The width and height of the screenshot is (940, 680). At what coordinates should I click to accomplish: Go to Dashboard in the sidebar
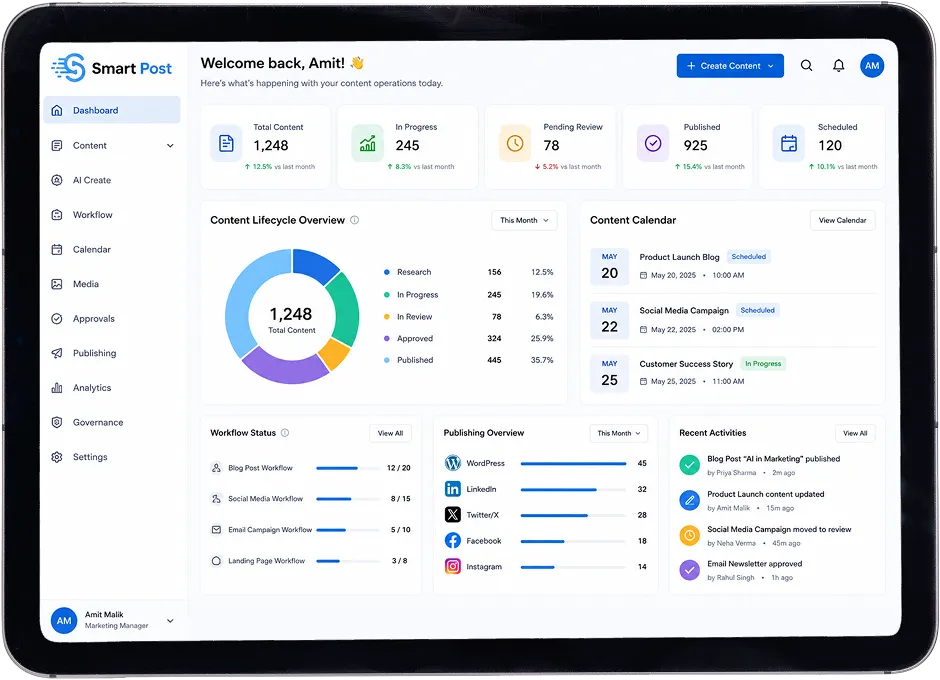pos(112,110)
